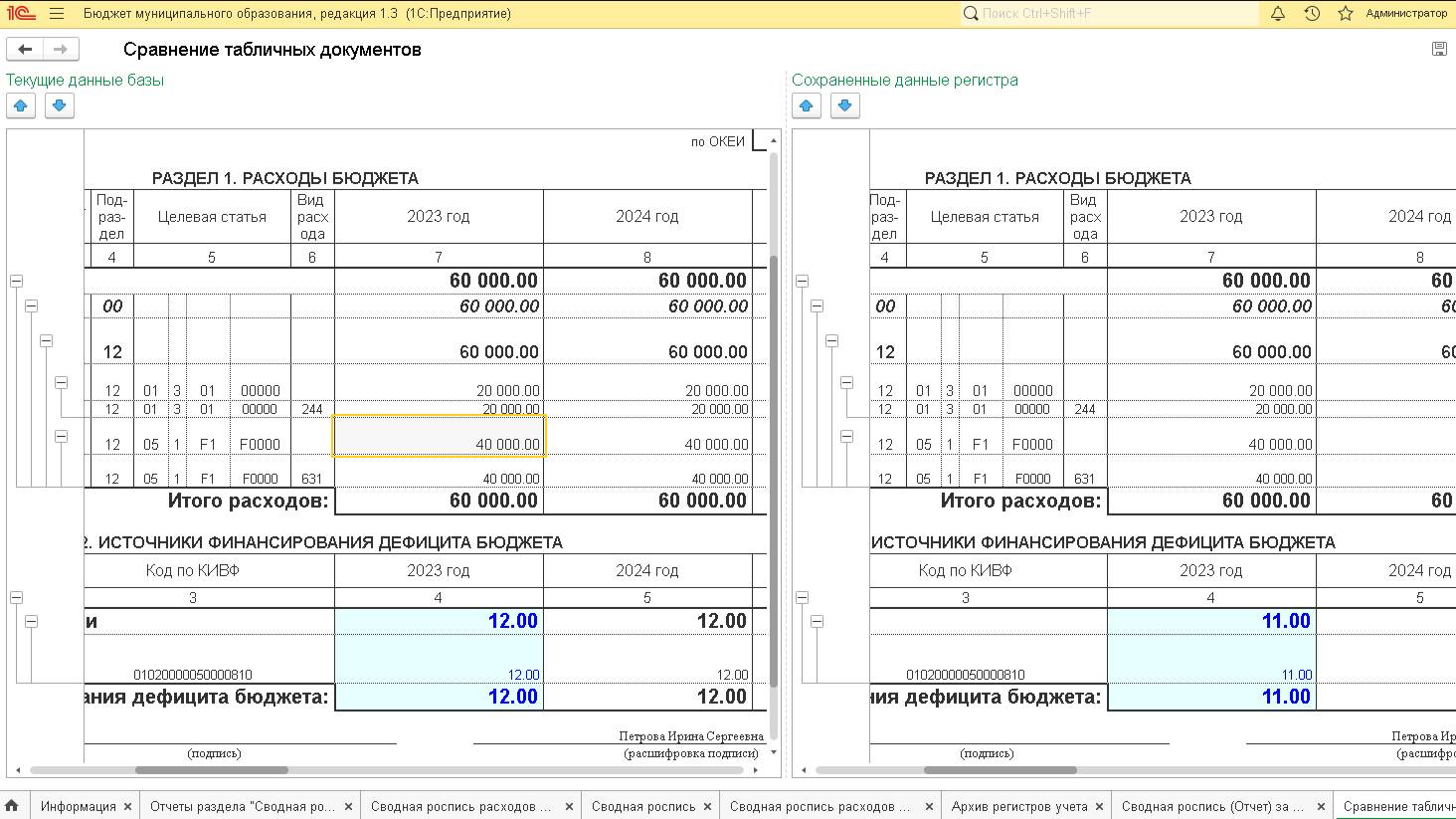Image resolution: width=1456 pixels, height=819 pixels.
Task: Collapse the deficit sources section in saved register pane
Action: [x=802, y=597]
